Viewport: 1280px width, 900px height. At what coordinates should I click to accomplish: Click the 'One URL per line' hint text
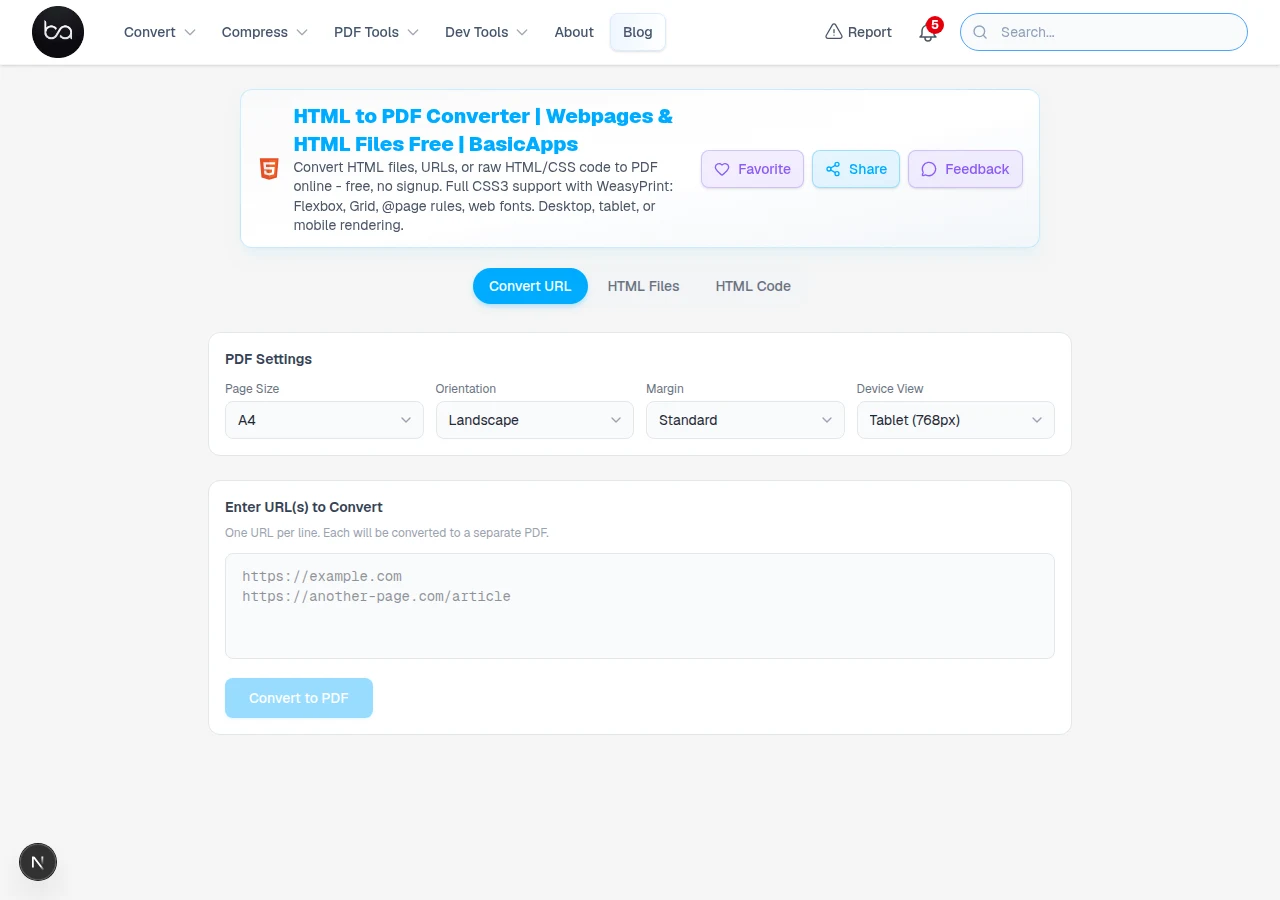tap(387, 533)
